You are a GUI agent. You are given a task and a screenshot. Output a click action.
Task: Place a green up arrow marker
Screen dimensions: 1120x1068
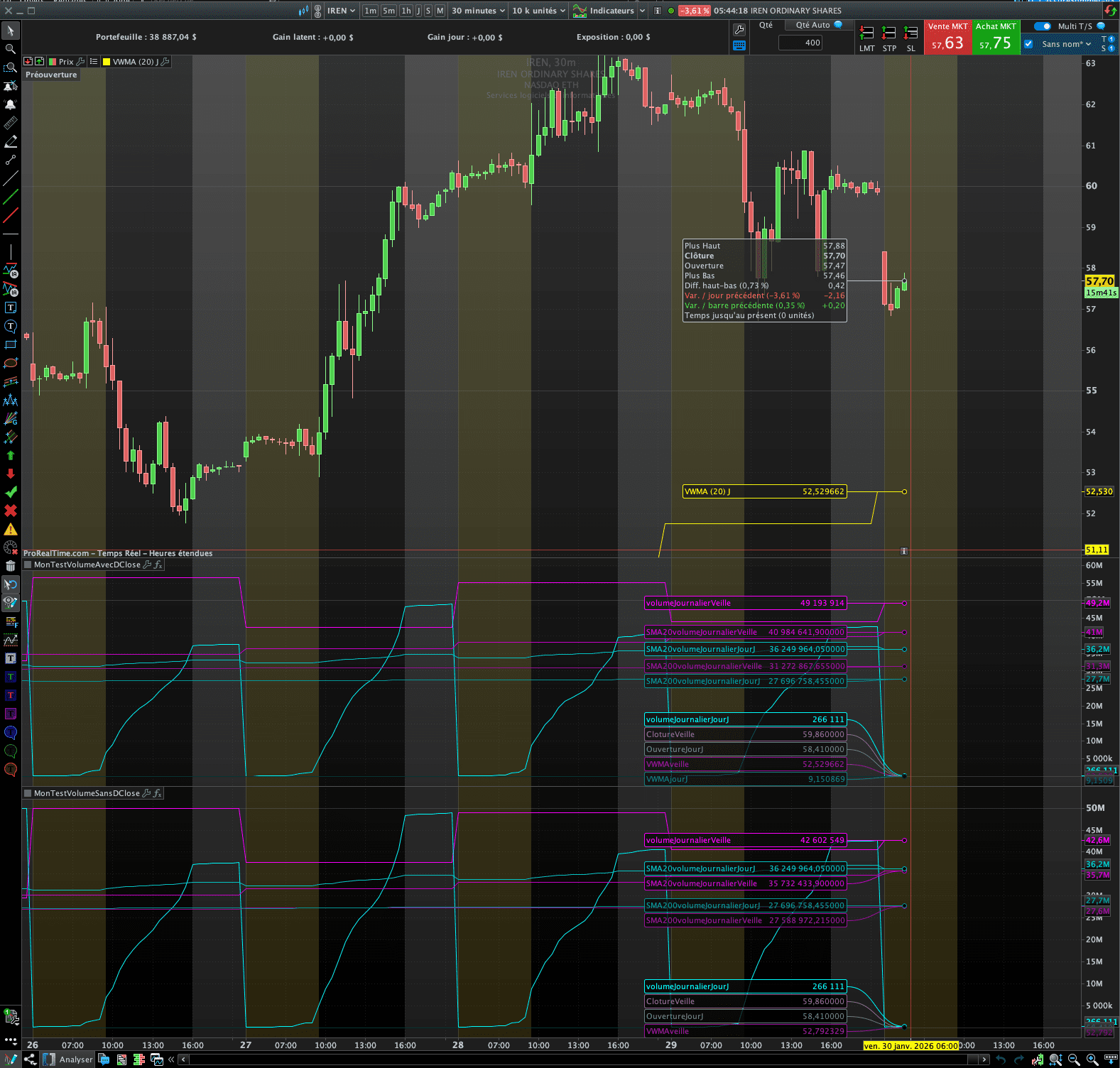[x=11, y=455]
